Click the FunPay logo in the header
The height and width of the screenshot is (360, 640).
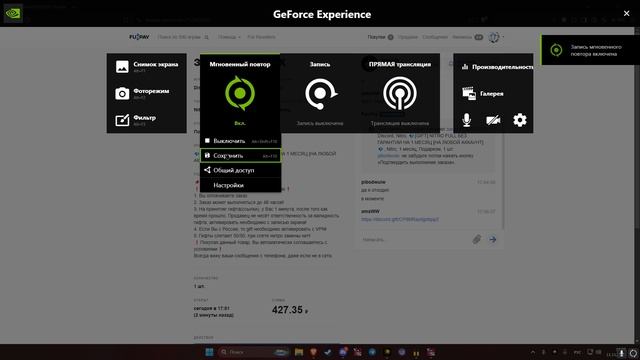tap(139, 37)
